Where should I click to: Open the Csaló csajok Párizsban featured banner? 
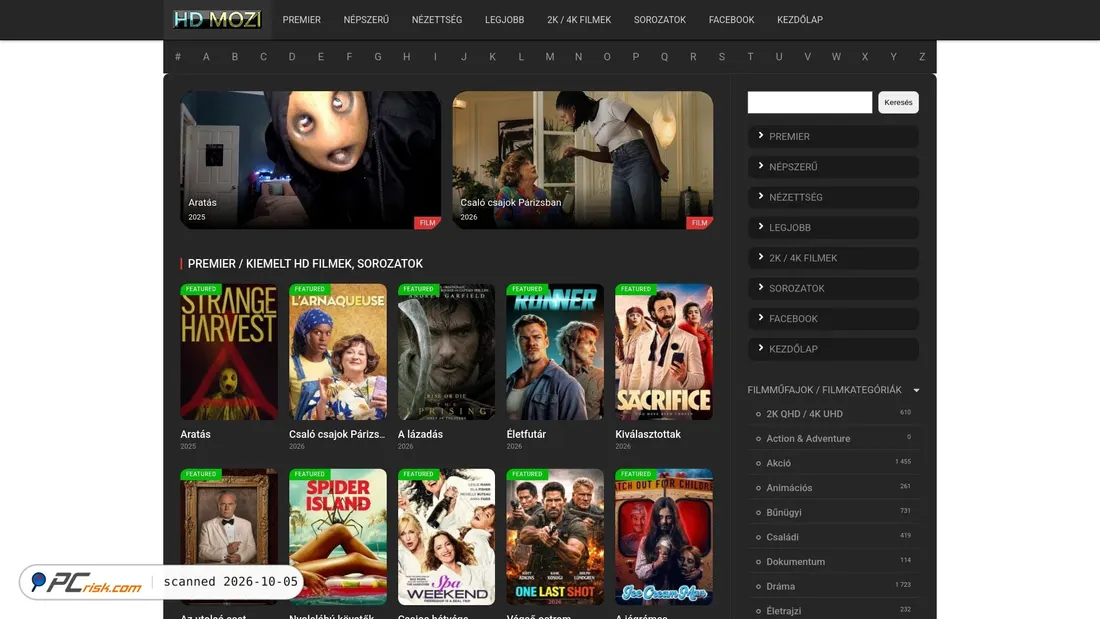click(x=582, y=160)
